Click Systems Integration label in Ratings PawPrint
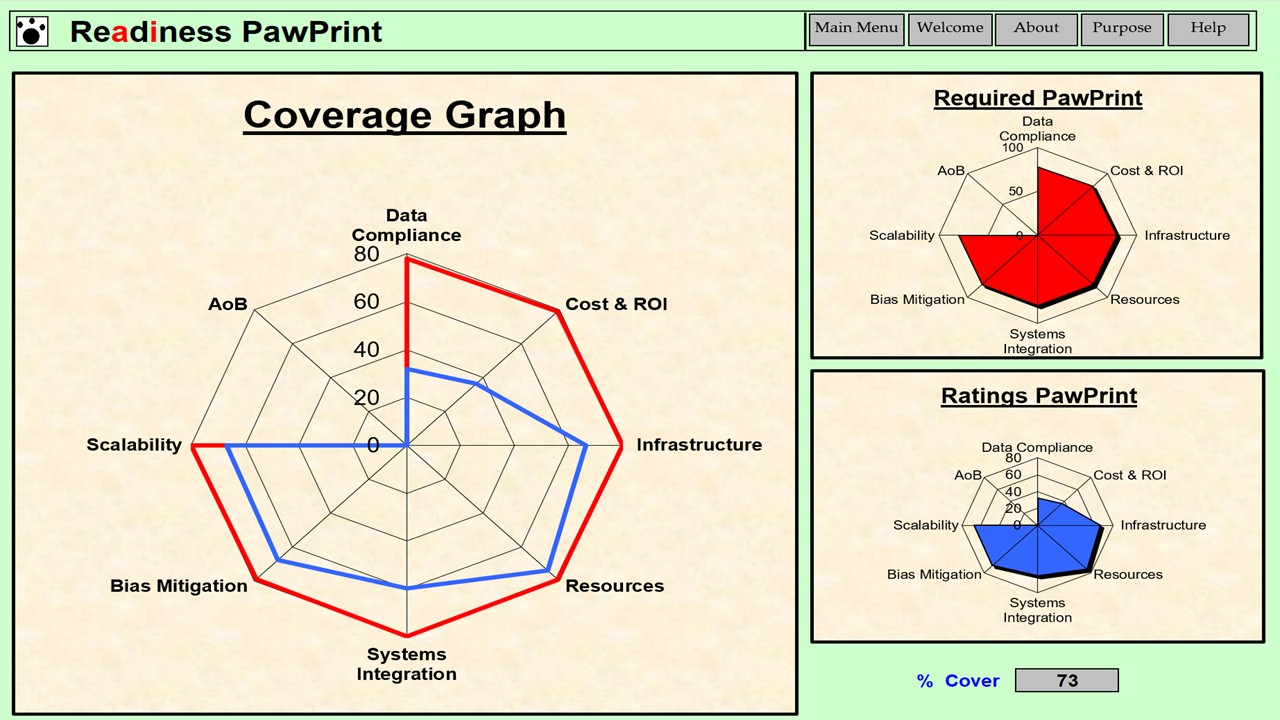 (1038, 610)
